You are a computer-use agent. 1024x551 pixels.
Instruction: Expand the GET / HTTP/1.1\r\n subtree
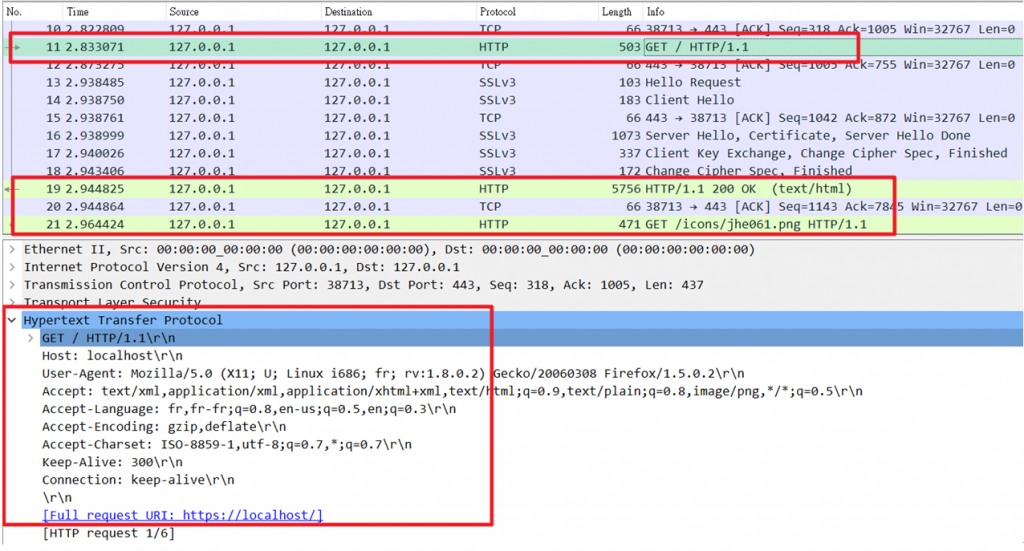31,338
